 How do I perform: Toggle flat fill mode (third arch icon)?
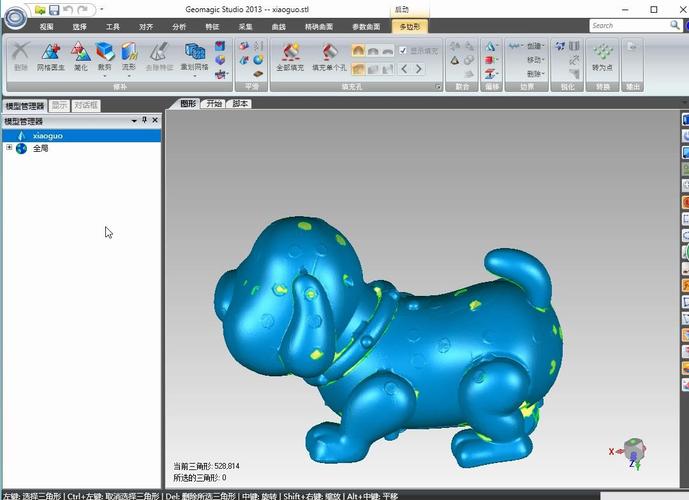(388, 51)
